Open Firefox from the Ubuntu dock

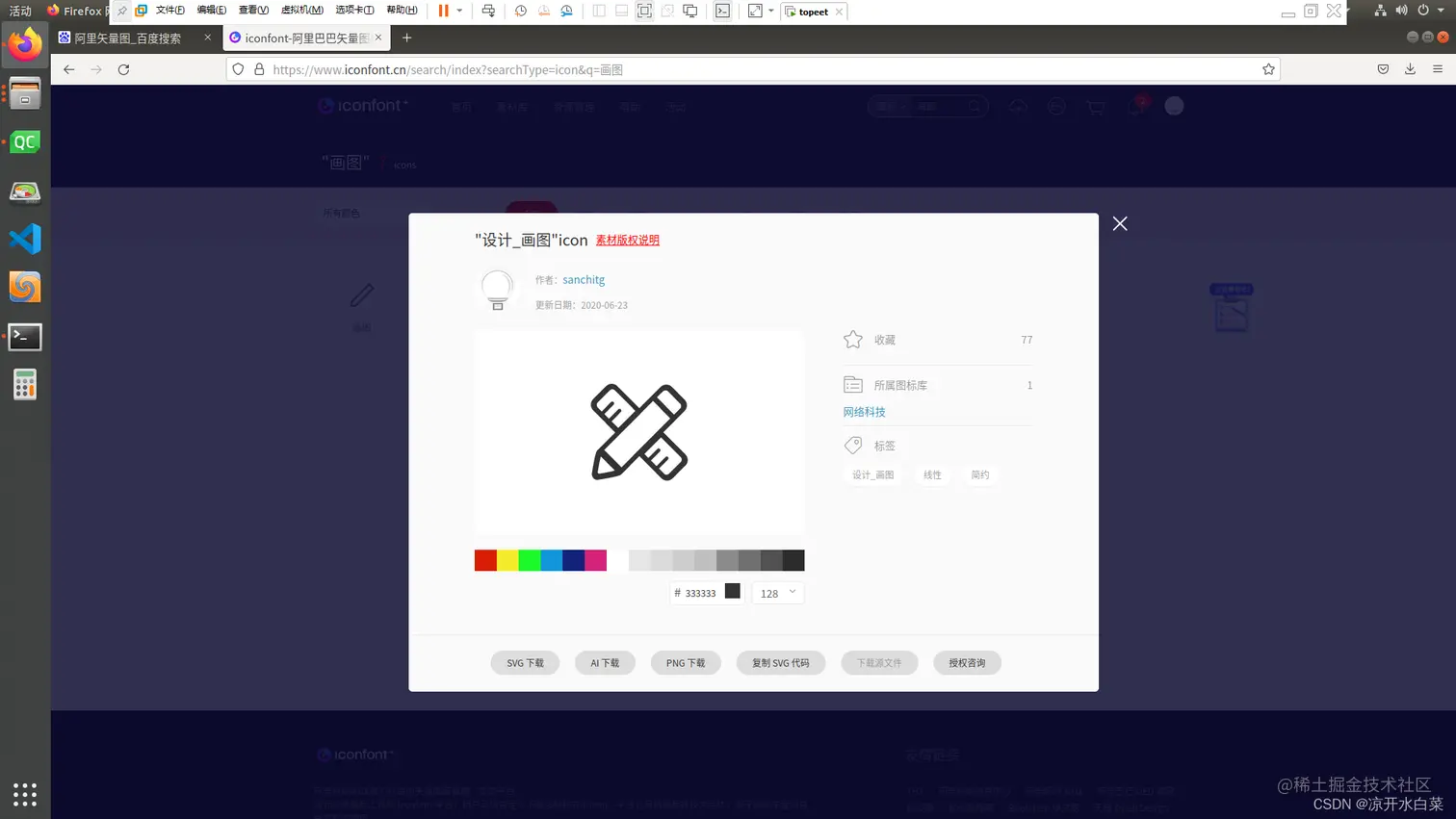(24, 43)
